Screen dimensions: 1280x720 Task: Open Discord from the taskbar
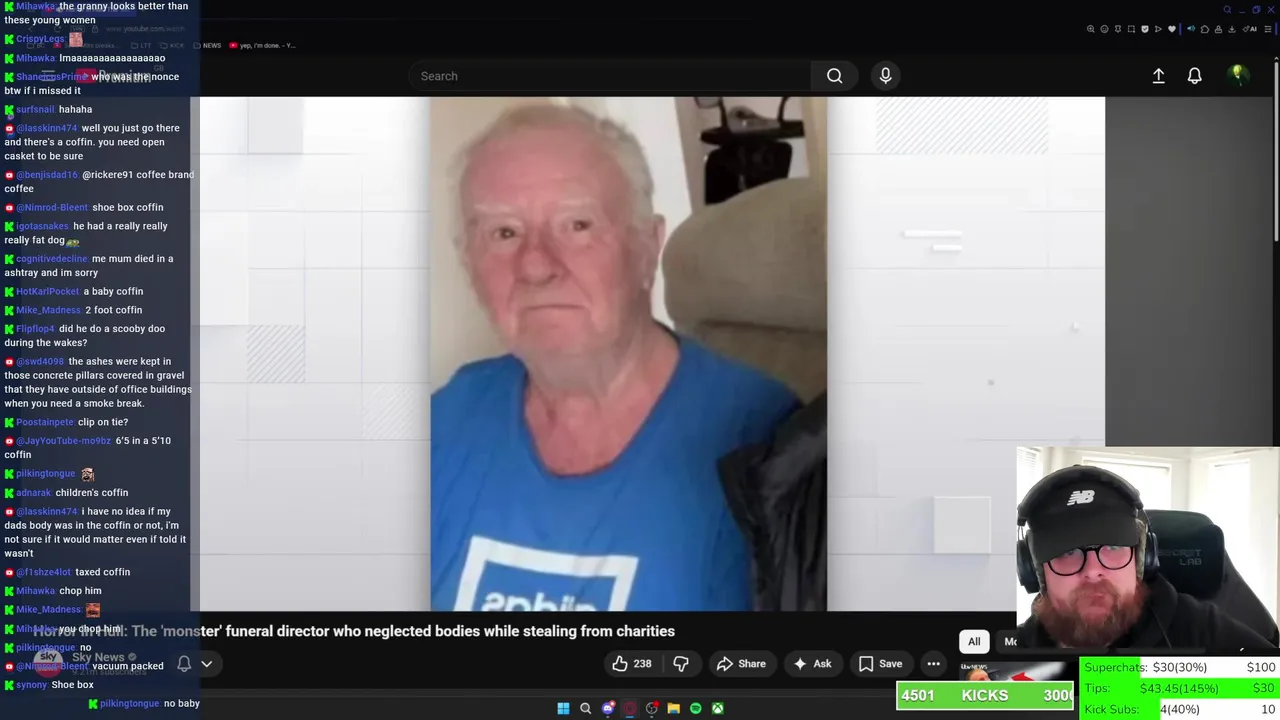(x=608, y=708)
